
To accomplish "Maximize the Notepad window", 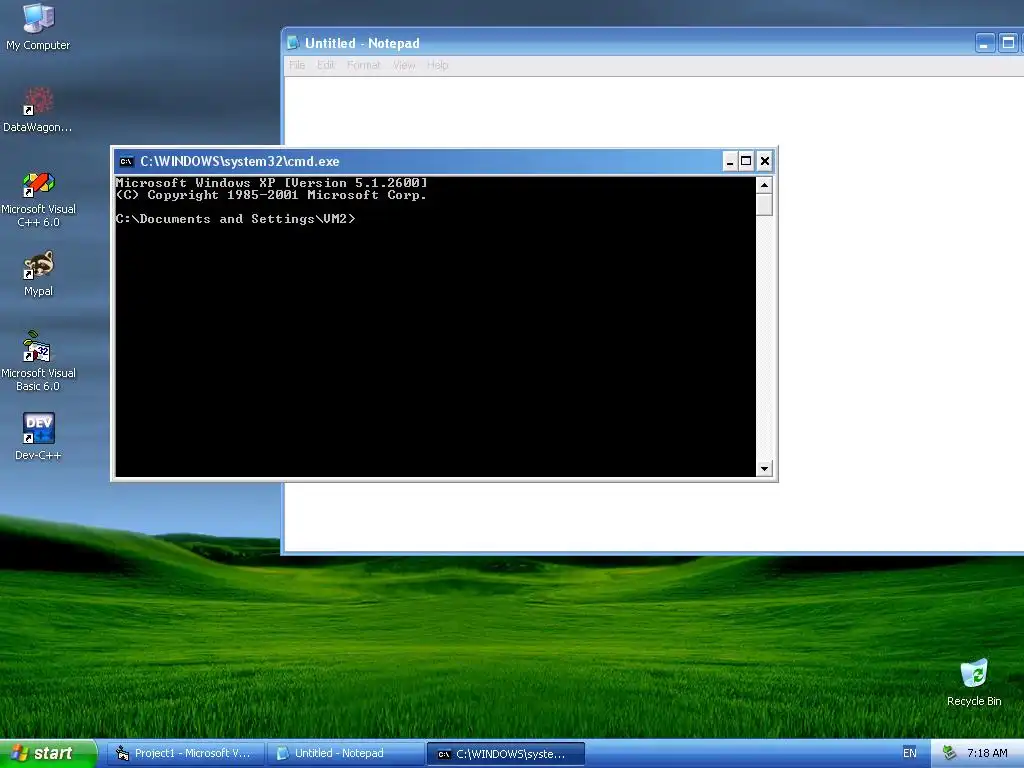I will click(x=1008, y=43).
